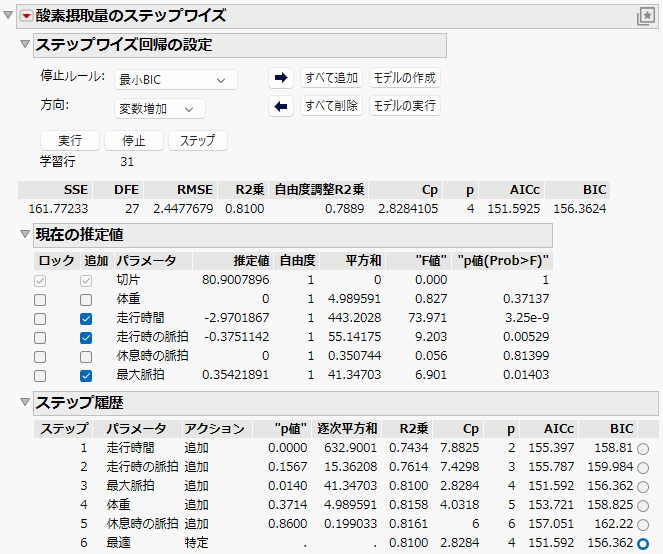Select the radio button for step 3 最大脈拍
Screen dimensions: 663x554
pyautogui.click(x=643, y=487)
